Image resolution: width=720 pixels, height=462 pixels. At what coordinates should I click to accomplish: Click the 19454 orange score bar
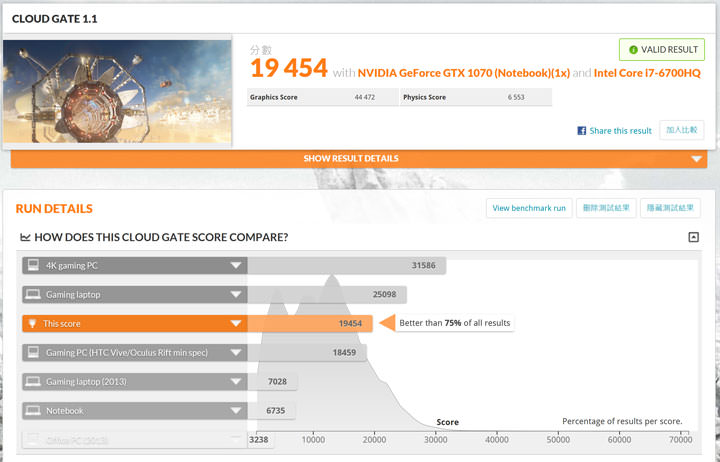[310, 324]
